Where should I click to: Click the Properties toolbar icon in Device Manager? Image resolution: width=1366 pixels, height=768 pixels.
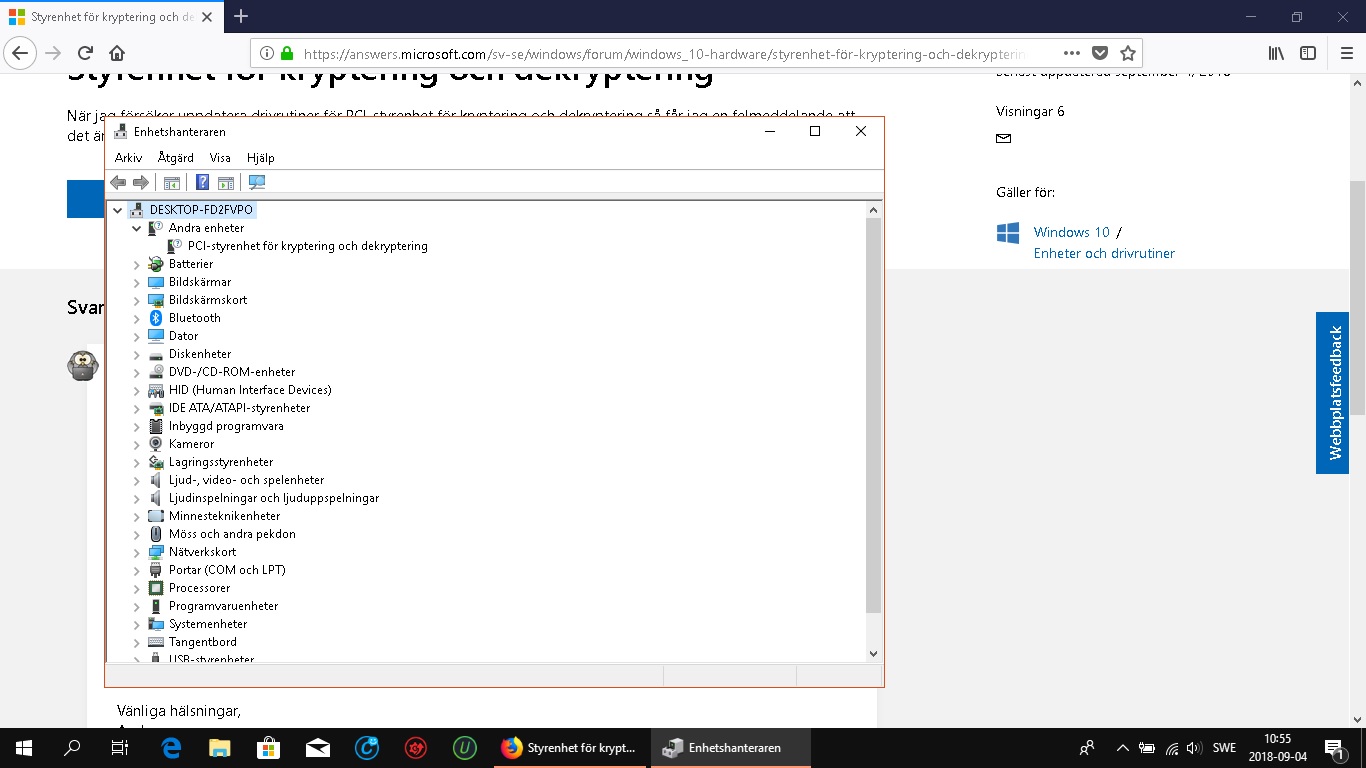point(226,182)
